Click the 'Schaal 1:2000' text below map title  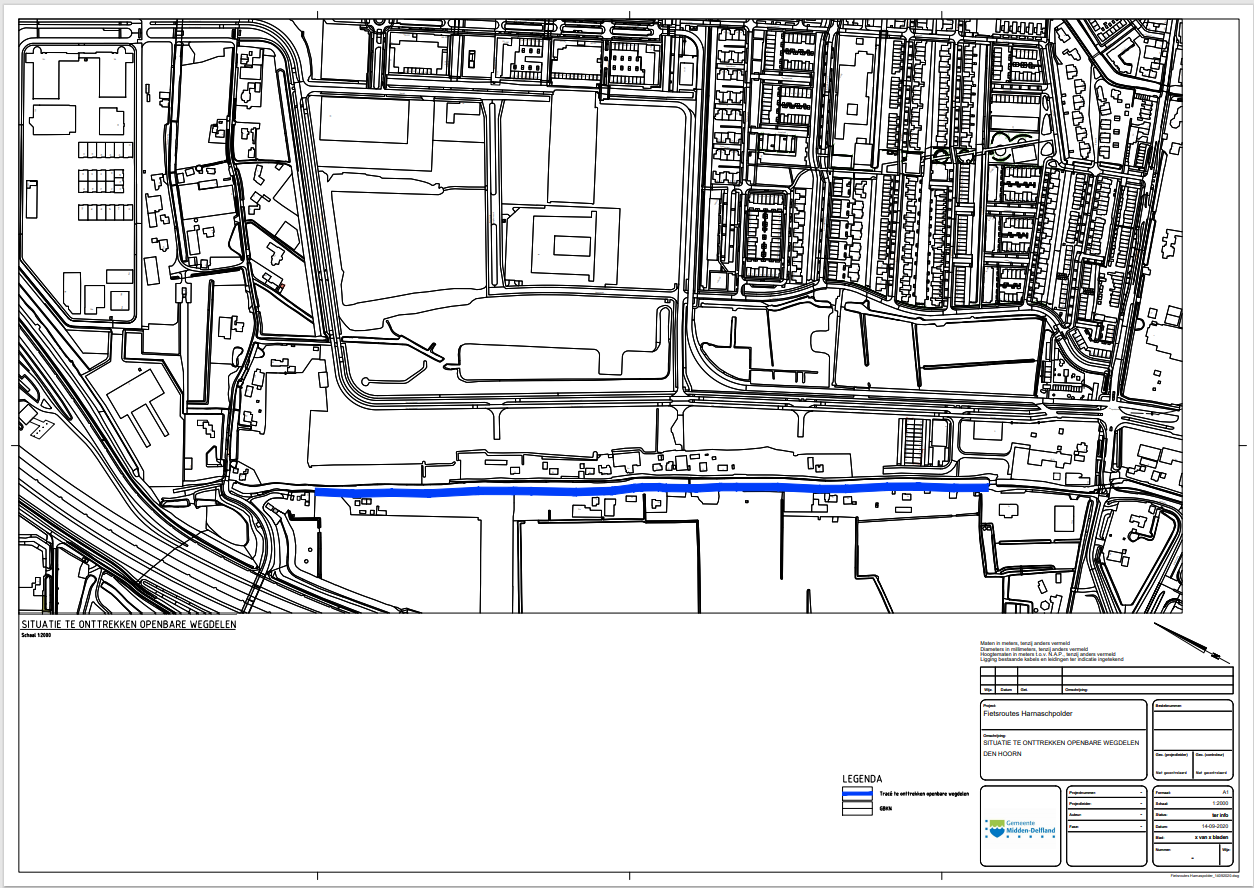pos(38,635)
